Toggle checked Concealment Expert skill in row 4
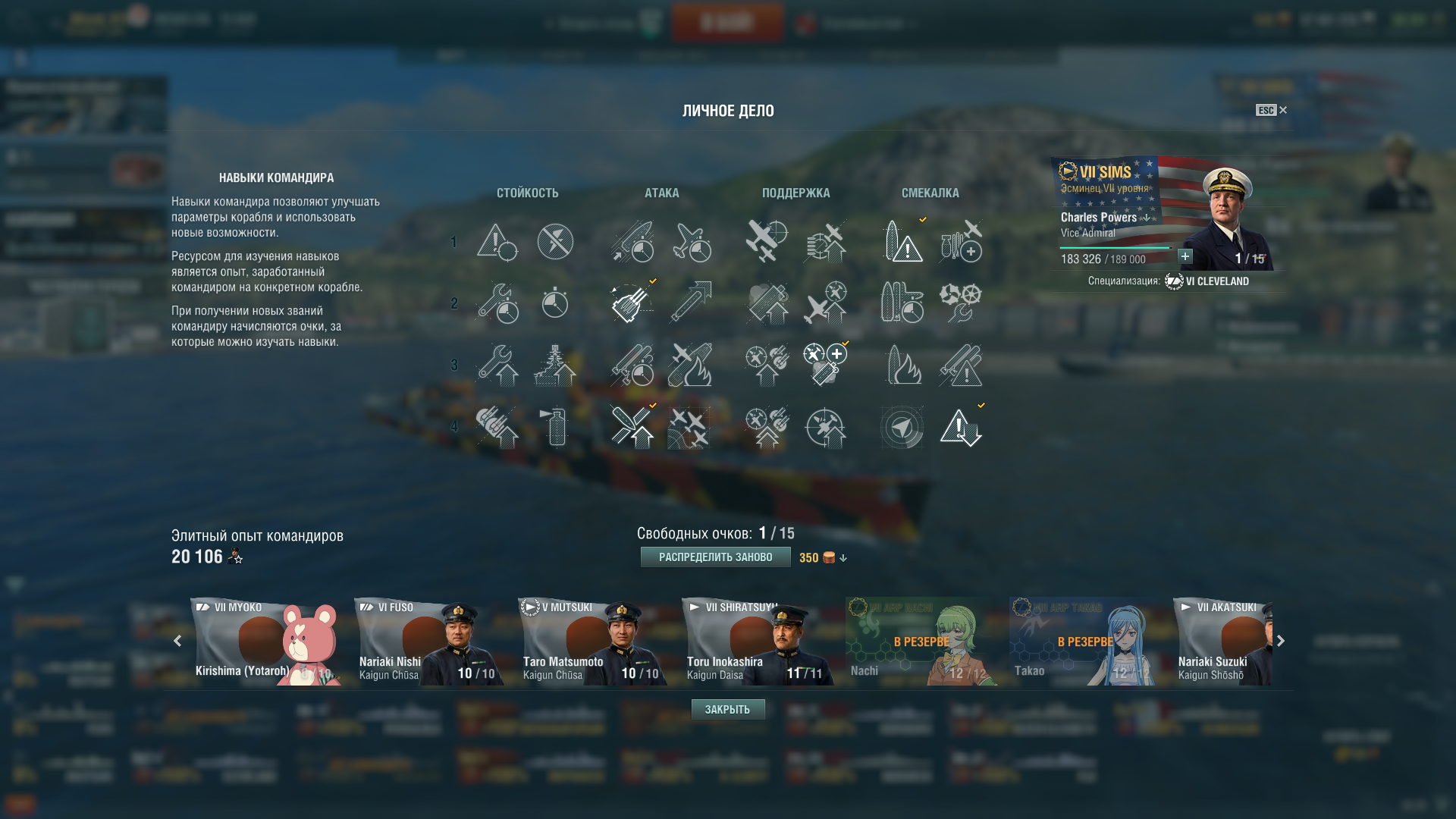Viewport: 1456px width, 819px height. 961,427
